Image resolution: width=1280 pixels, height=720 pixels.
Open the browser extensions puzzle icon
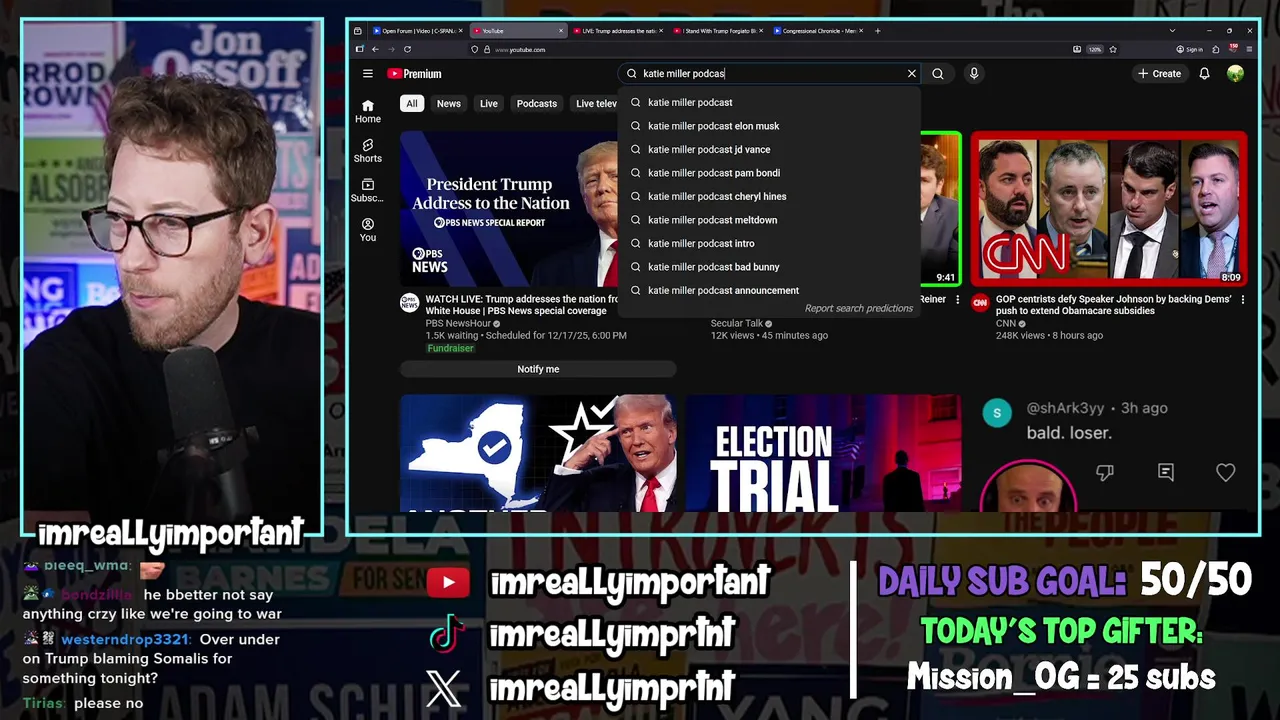click(1217, 49)
